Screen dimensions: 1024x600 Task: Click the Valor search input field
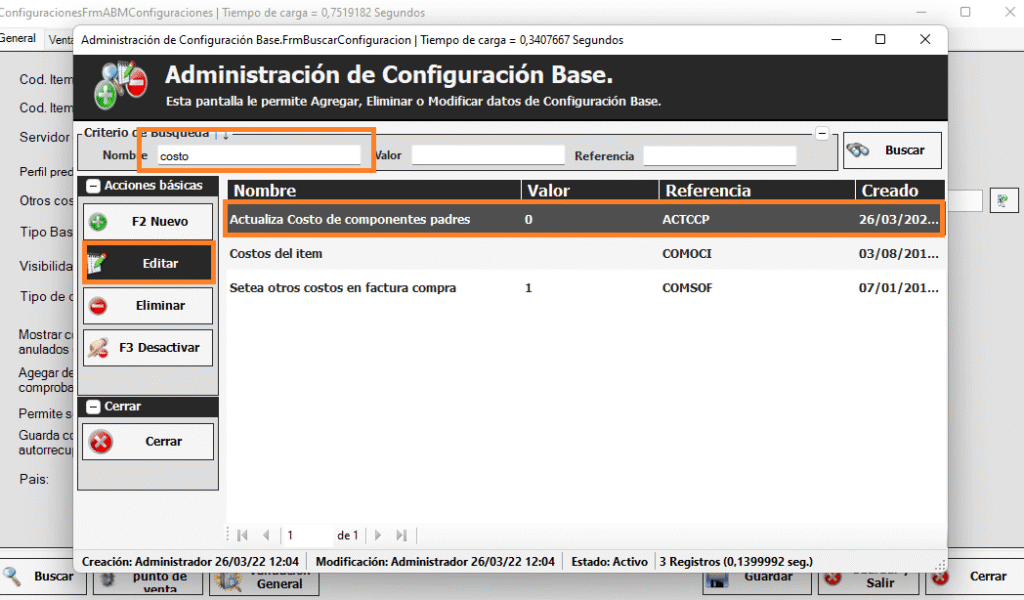tap(488, 156)
